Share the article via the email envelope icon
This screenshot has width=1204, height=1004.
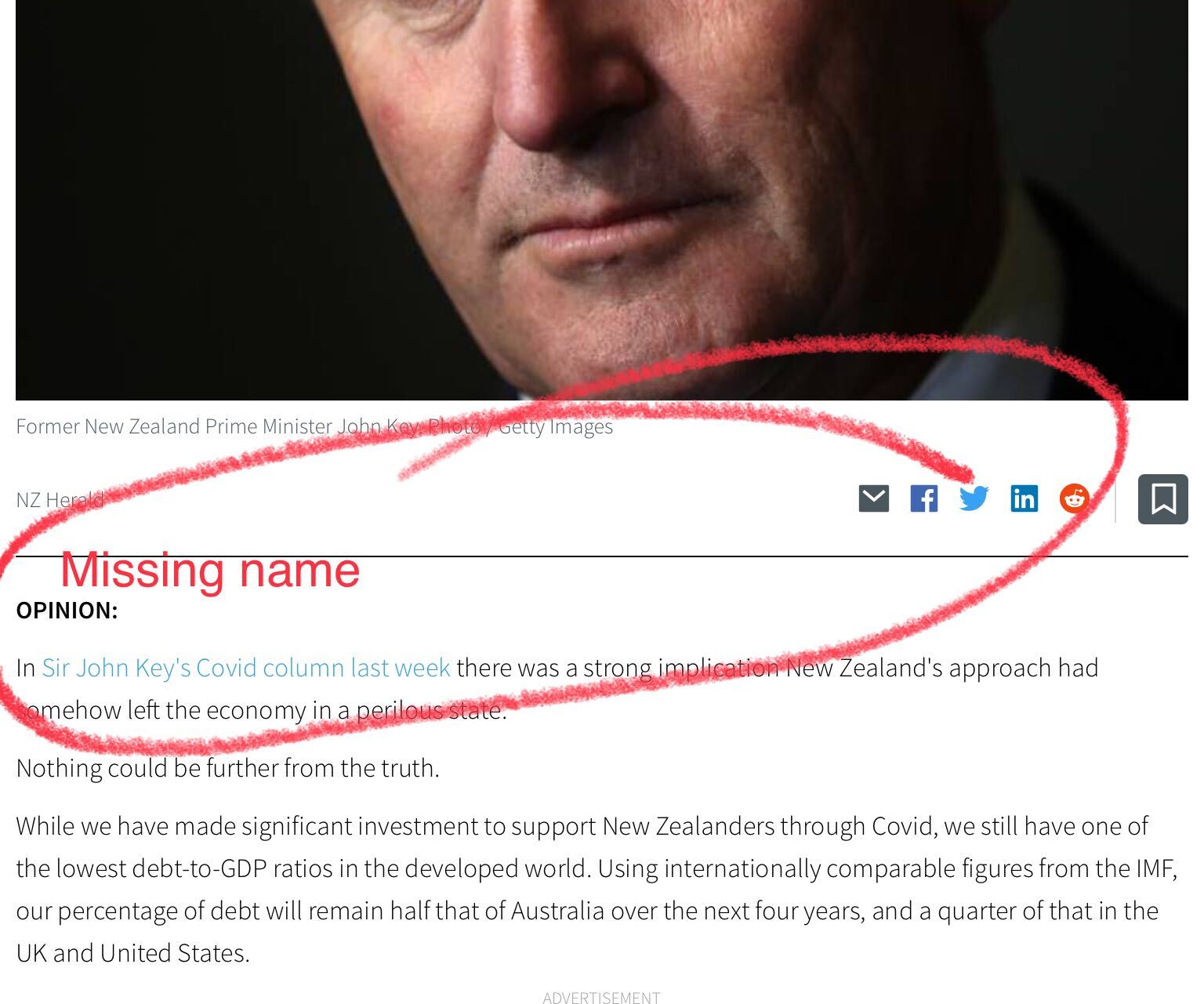point(873,498)
